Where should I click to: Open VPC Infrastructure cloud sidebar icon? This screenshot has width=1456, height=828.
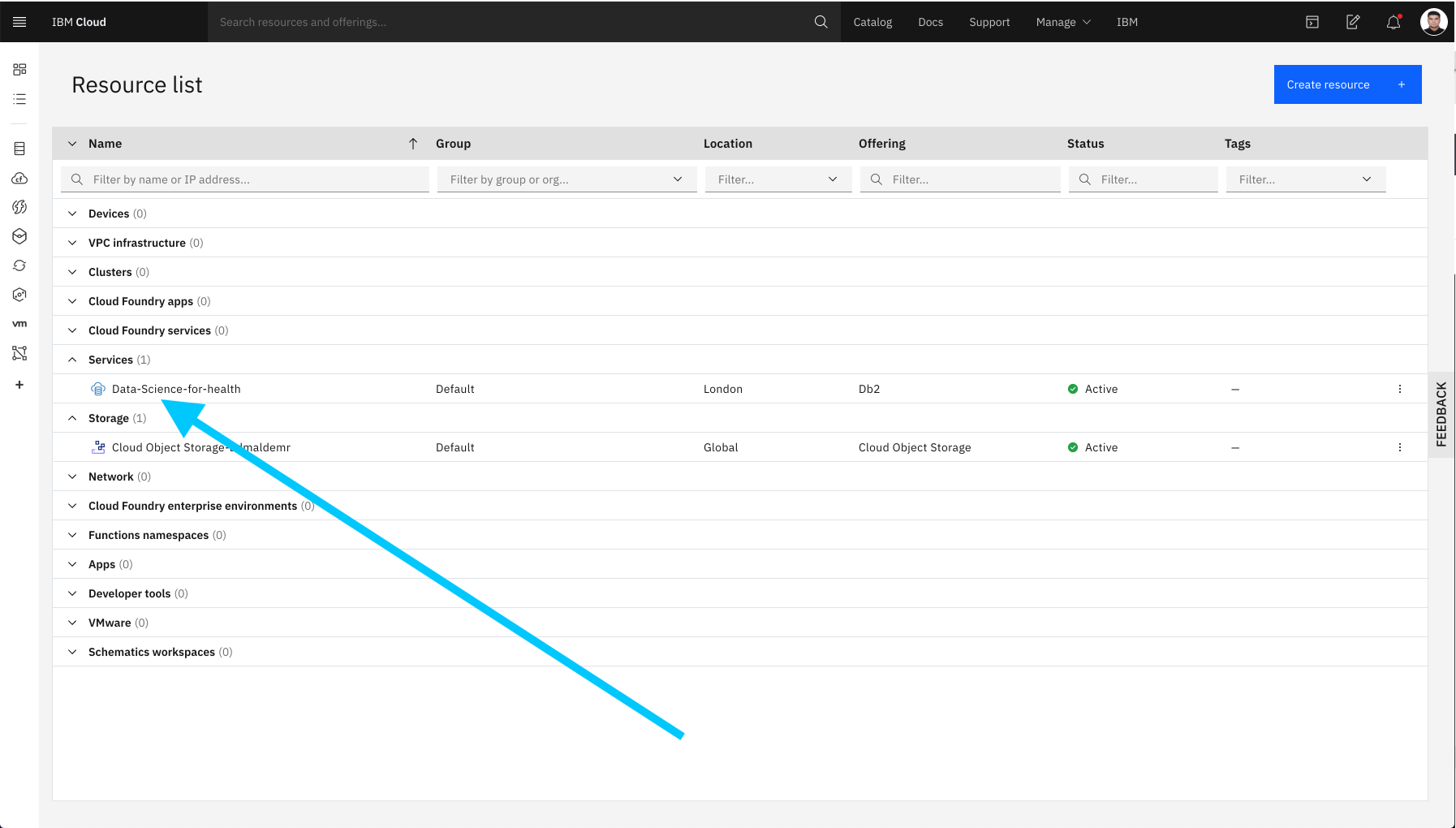[19, 178]
